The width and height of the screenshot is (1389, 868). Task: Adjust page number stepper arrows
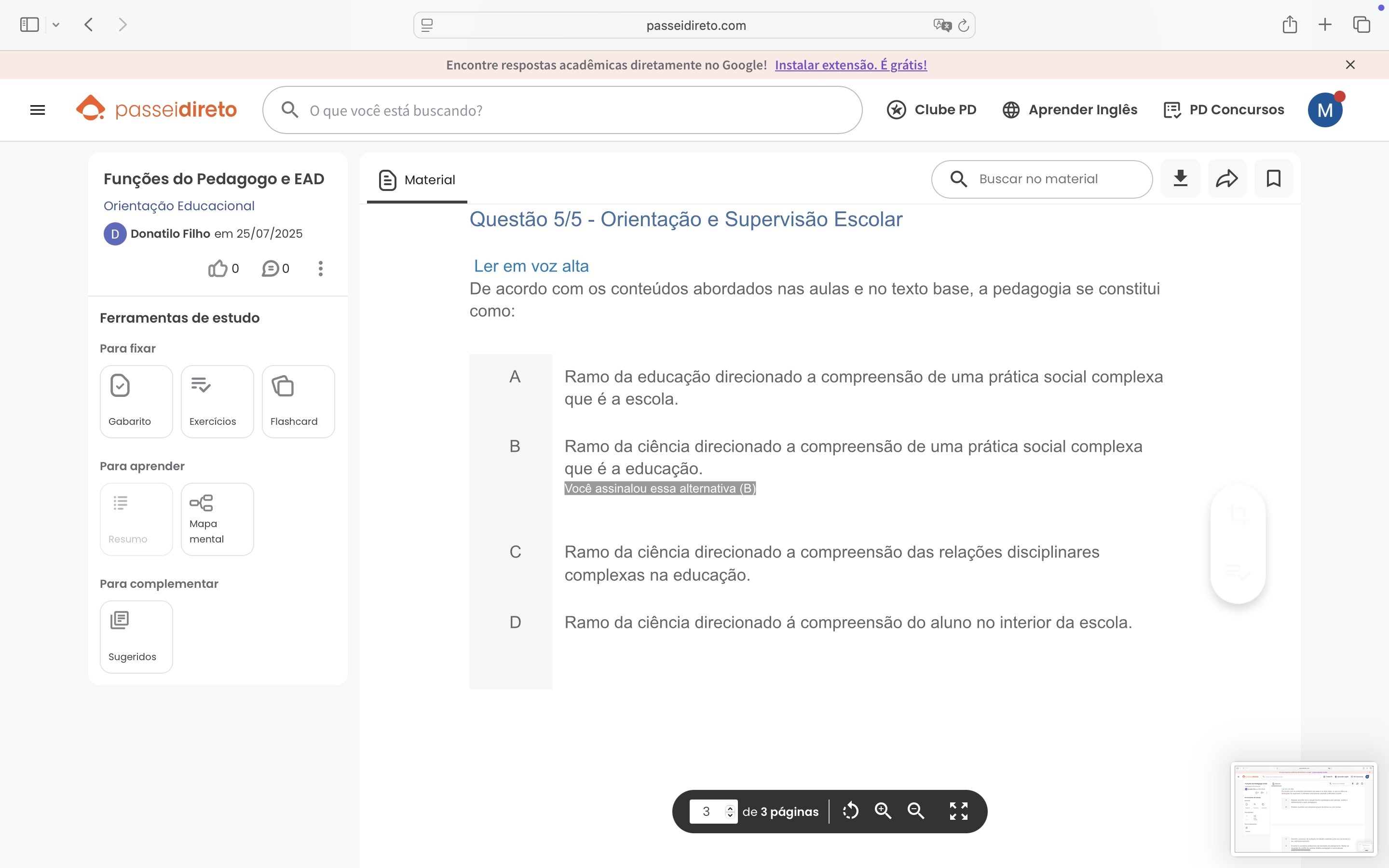tap(730, 811)
